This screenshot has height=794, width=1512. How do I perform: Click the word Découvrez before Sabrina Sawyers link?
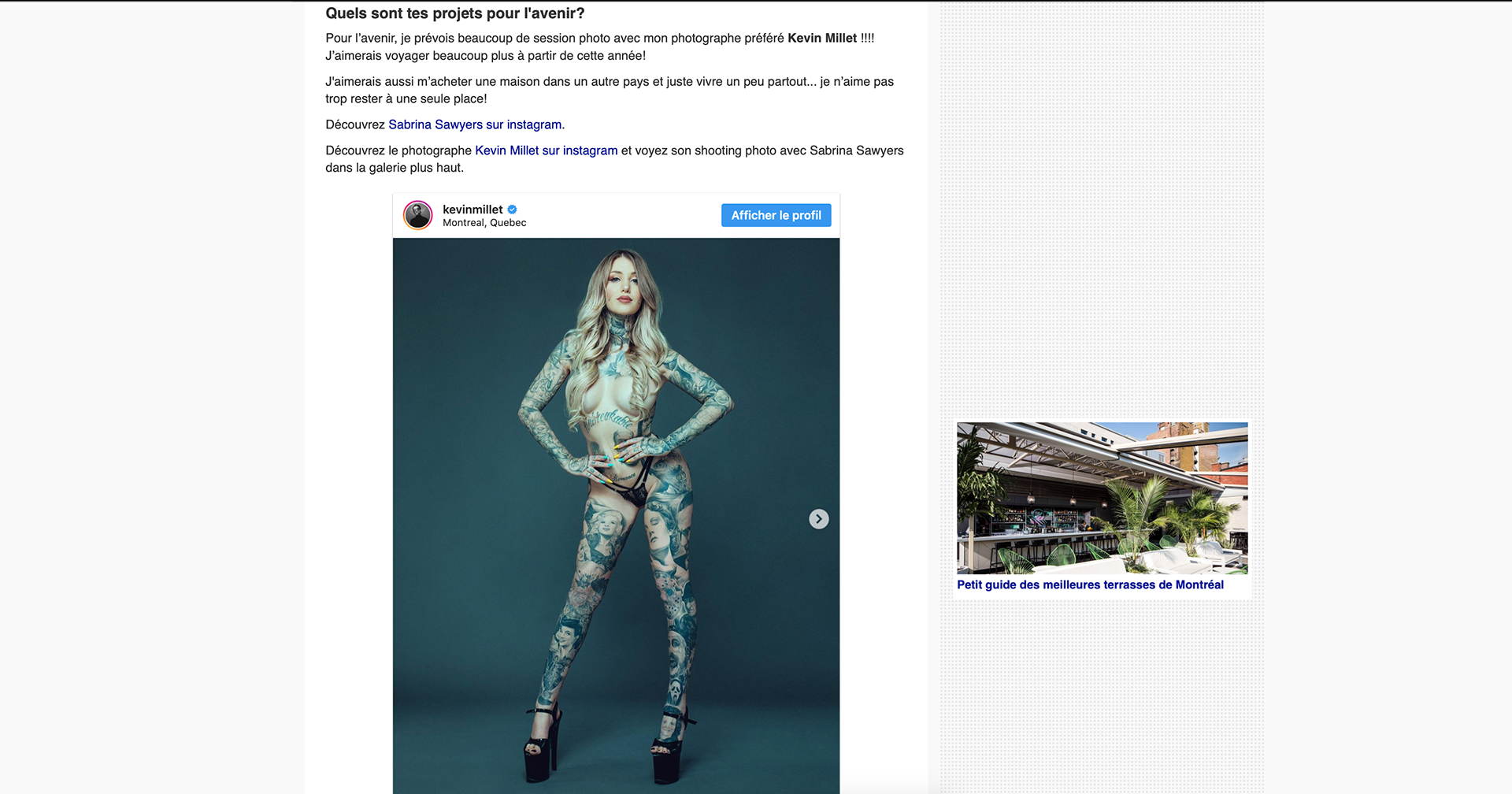(x=355, y=124)
